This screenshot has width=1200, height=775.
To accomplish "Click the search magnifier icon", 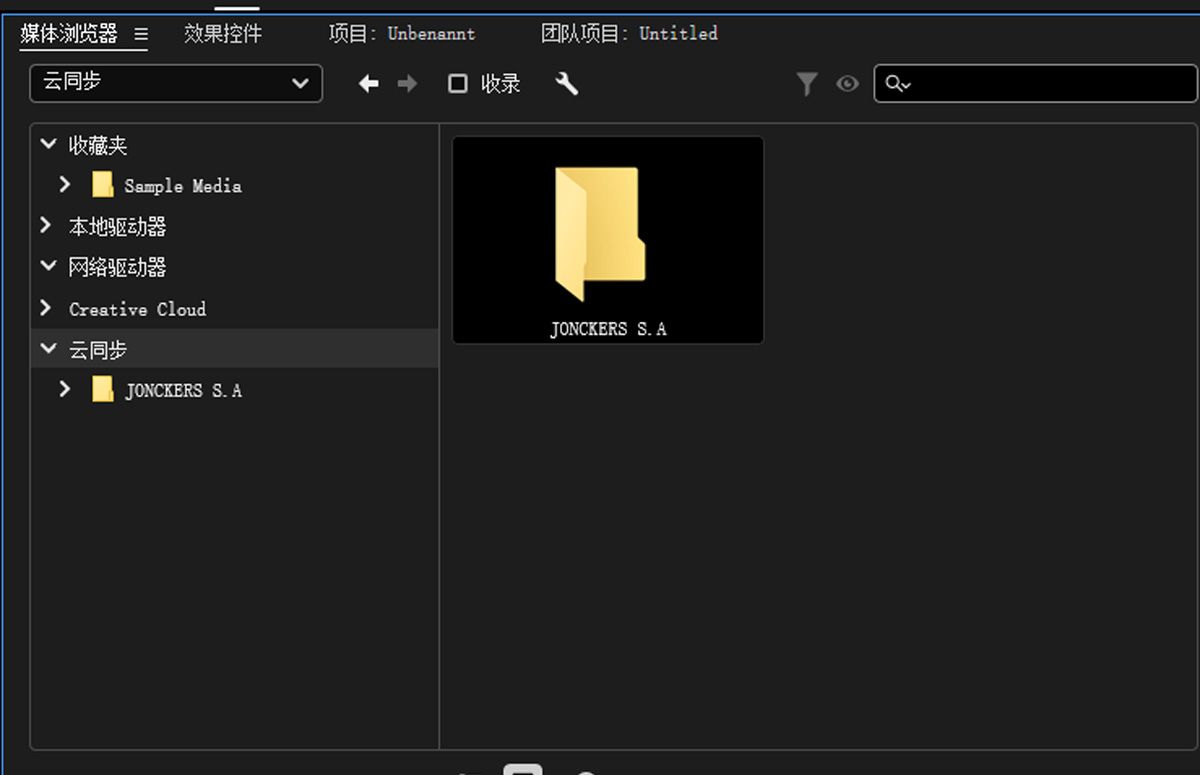I will point(895,85).
